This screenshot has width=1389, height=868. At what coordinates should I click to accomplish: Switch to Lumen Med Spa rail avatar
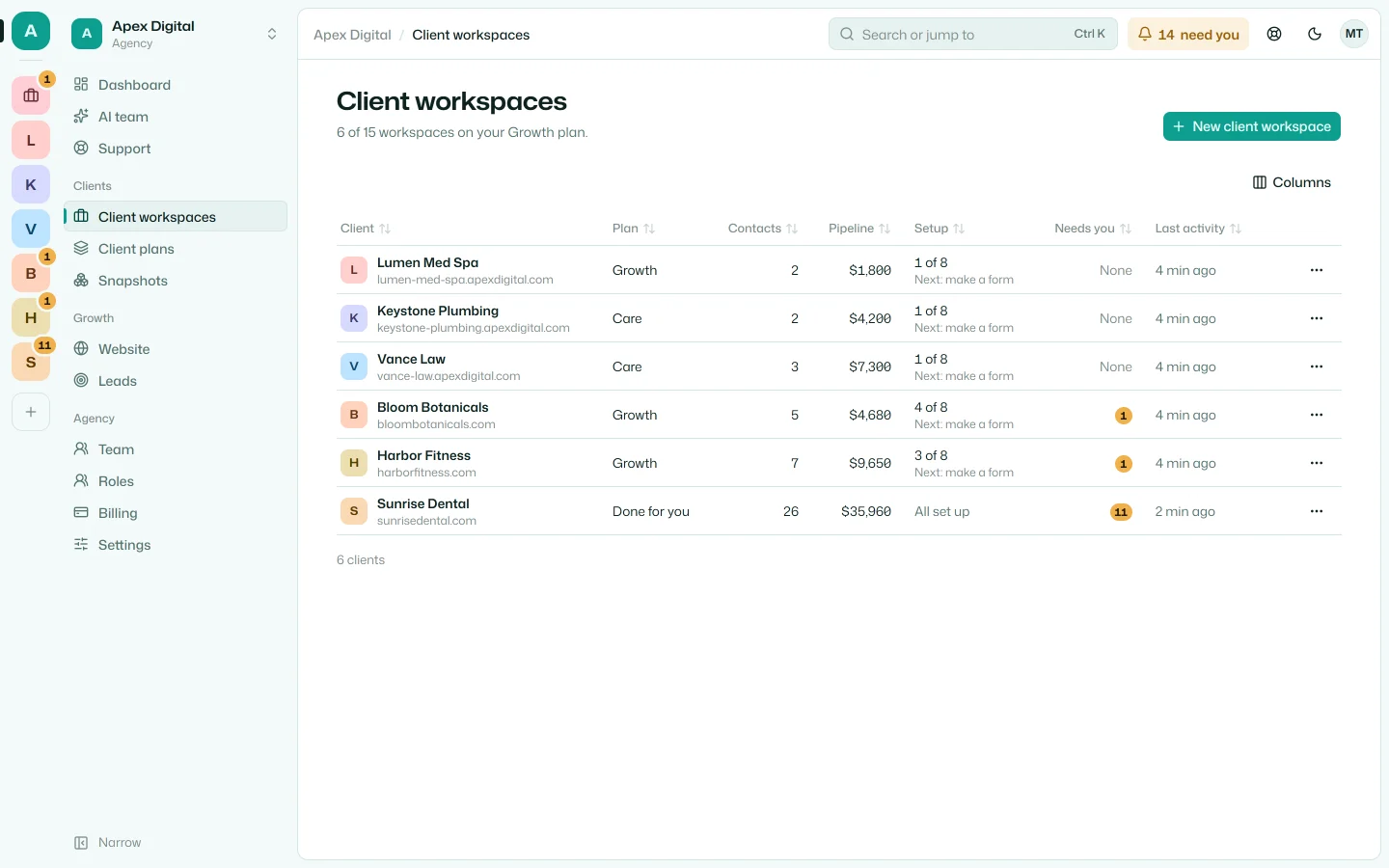coord(31,140)
